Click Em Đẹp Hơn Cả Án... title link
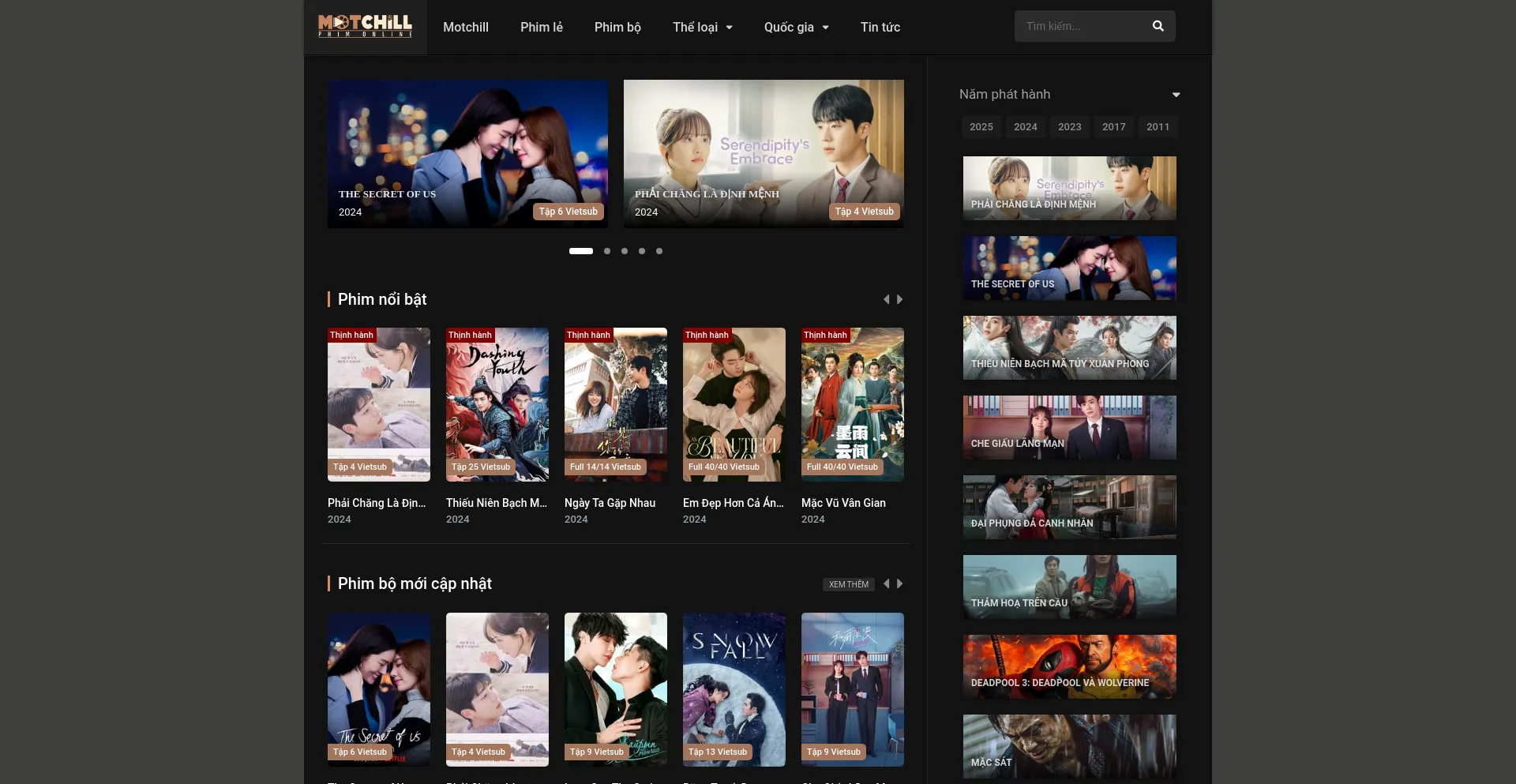 tap(734, 503)
